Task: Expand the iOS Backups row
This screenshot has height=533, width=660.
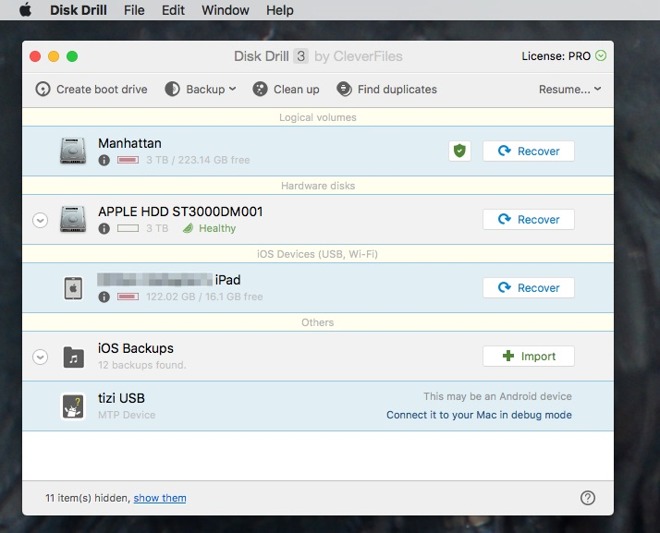Action: coord(40,357)
